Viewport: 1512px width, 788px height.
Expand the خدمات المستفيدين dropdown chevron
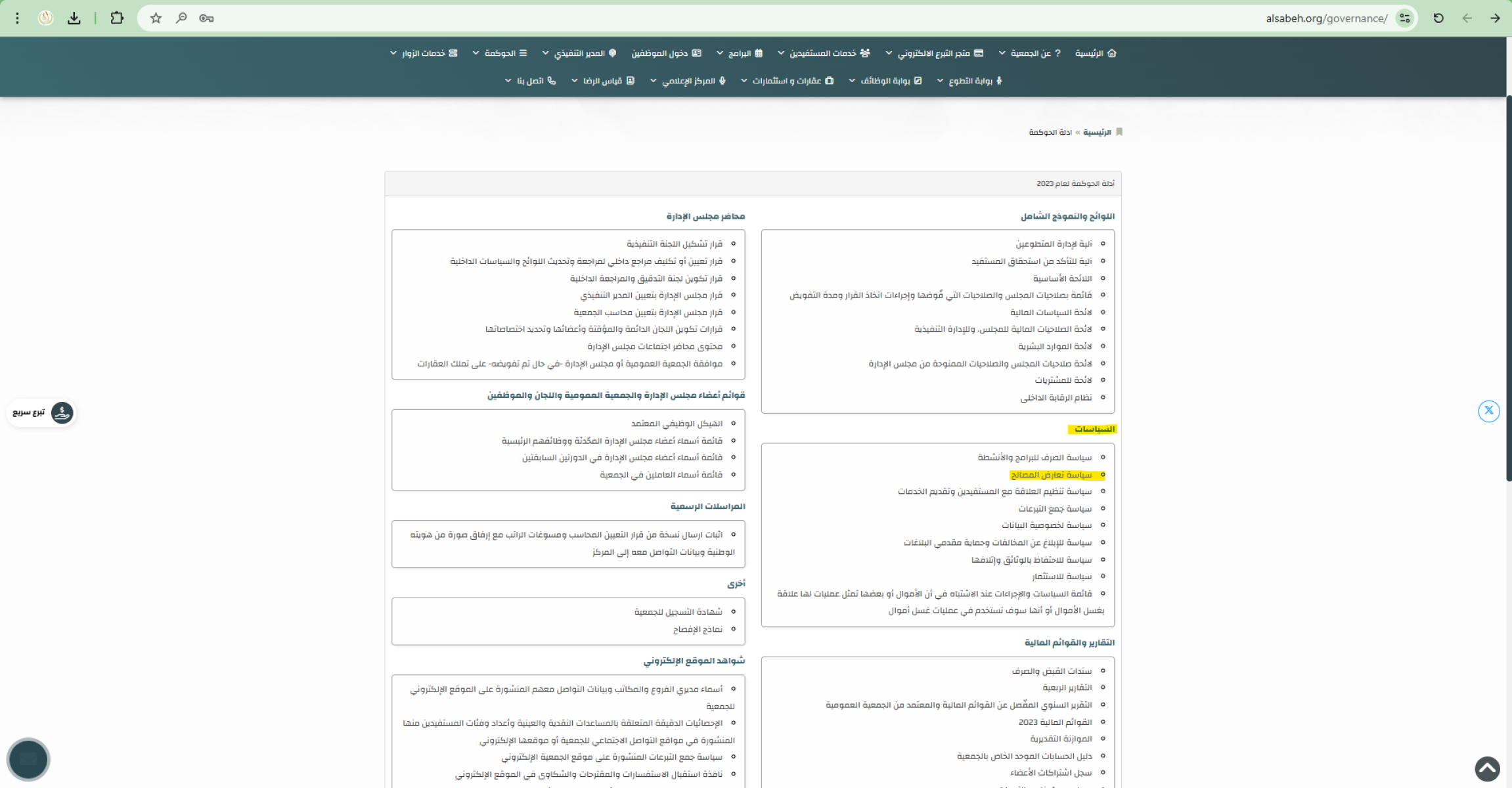780,53
